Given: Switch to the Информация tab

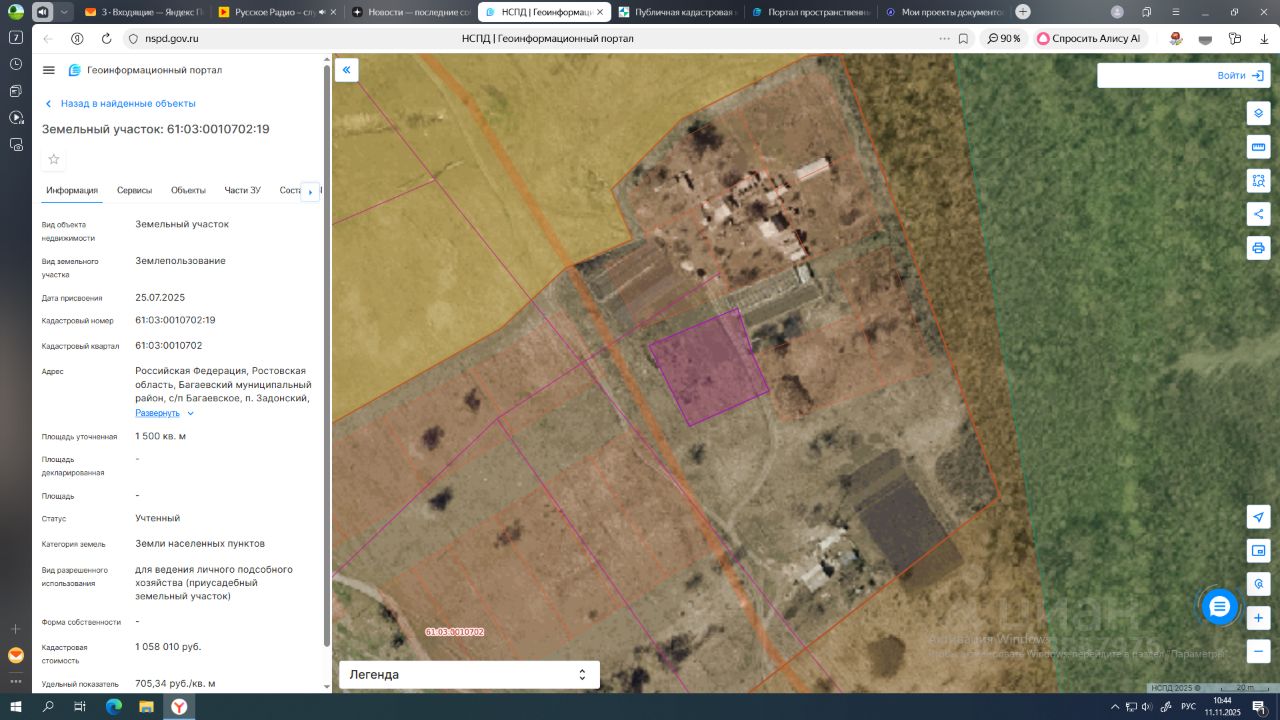Looking at the screenshot, I should coord(72,190).
